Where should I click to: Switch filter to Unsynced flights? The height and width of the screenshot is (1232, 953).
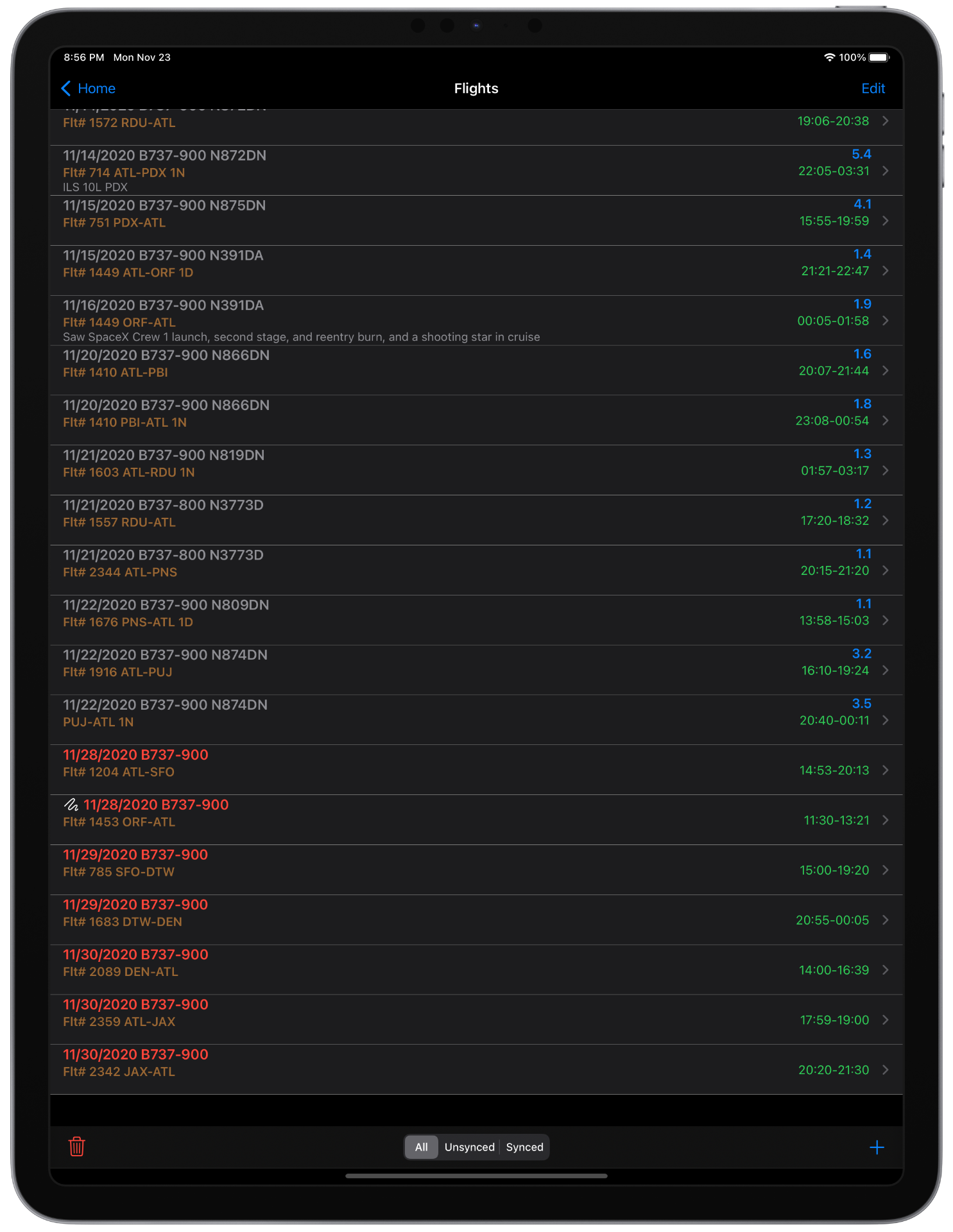470,1147
